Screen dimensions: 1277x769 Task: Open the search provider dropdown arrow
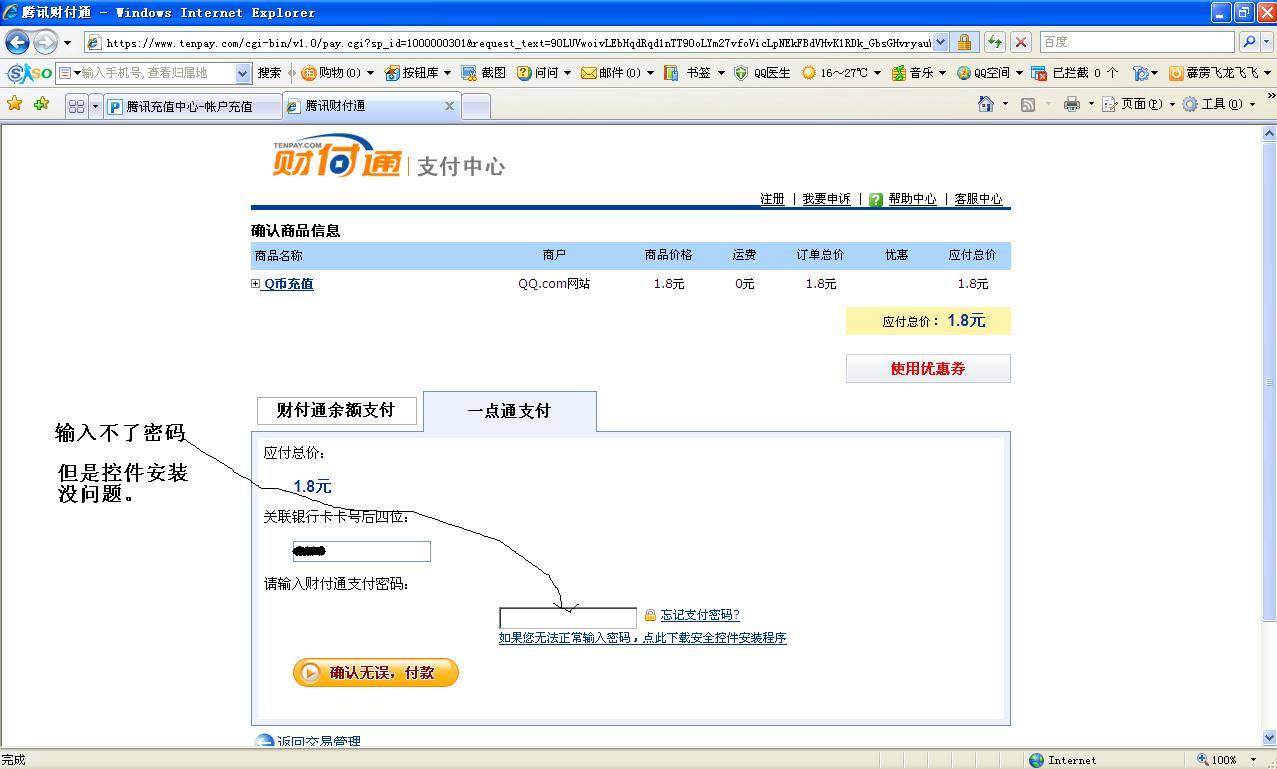[x=1267, y=42]
